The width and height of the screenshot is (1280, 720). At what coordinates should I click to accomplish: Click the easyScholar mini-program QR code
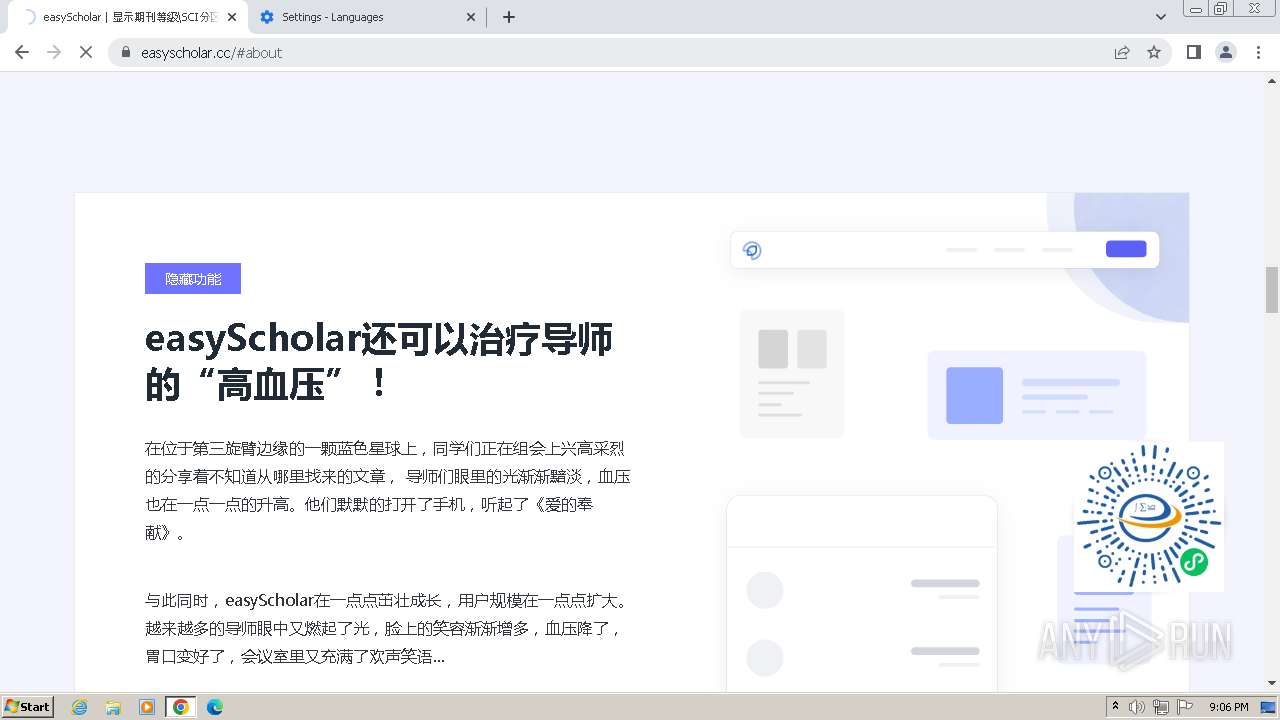coord(1149,516)
